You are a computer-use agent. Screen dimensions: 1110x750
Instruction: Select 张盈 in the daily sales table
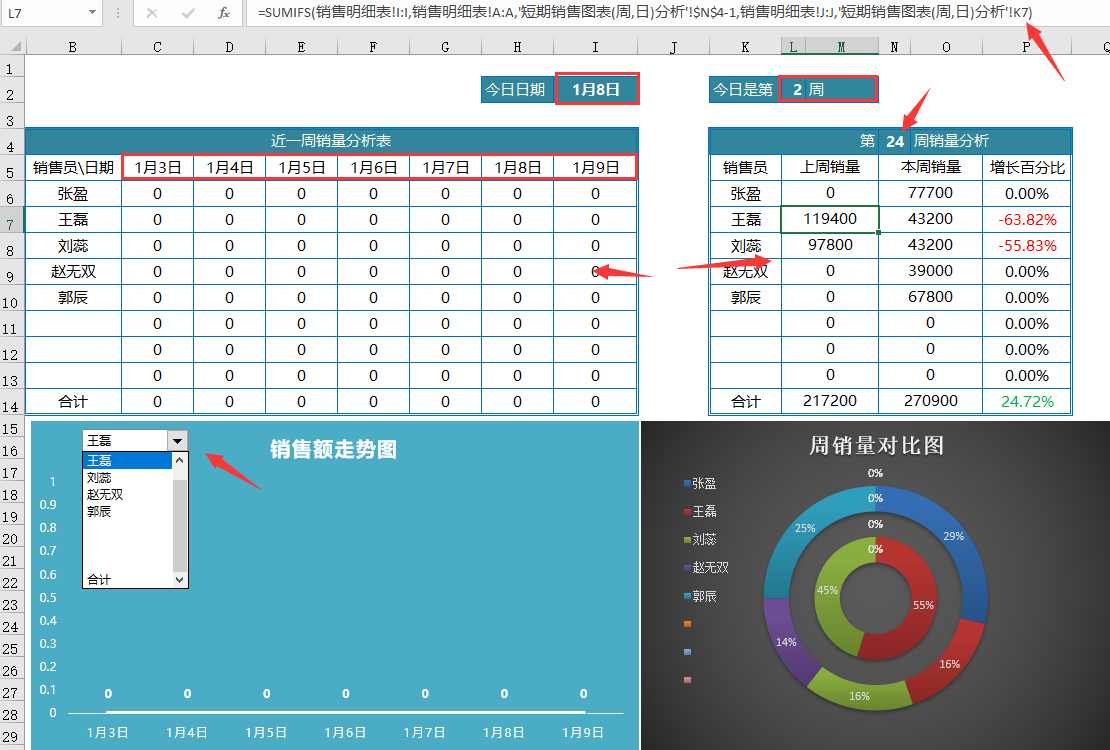pyautogui.click(x=73, y=193)
